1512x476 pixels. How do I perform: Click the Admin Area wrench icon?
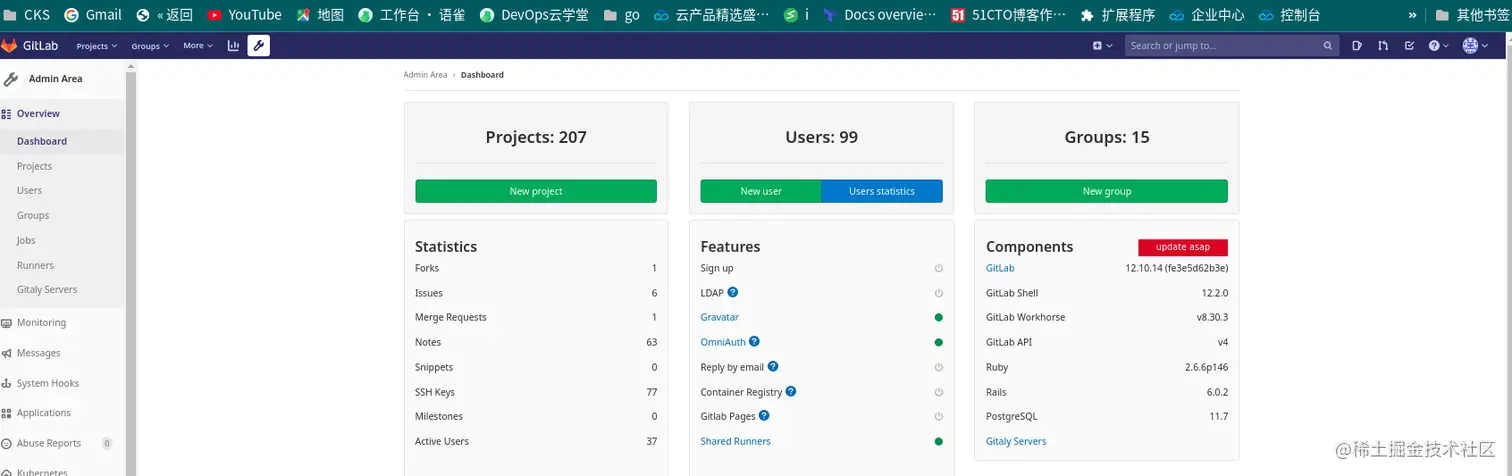pos(259,46)
